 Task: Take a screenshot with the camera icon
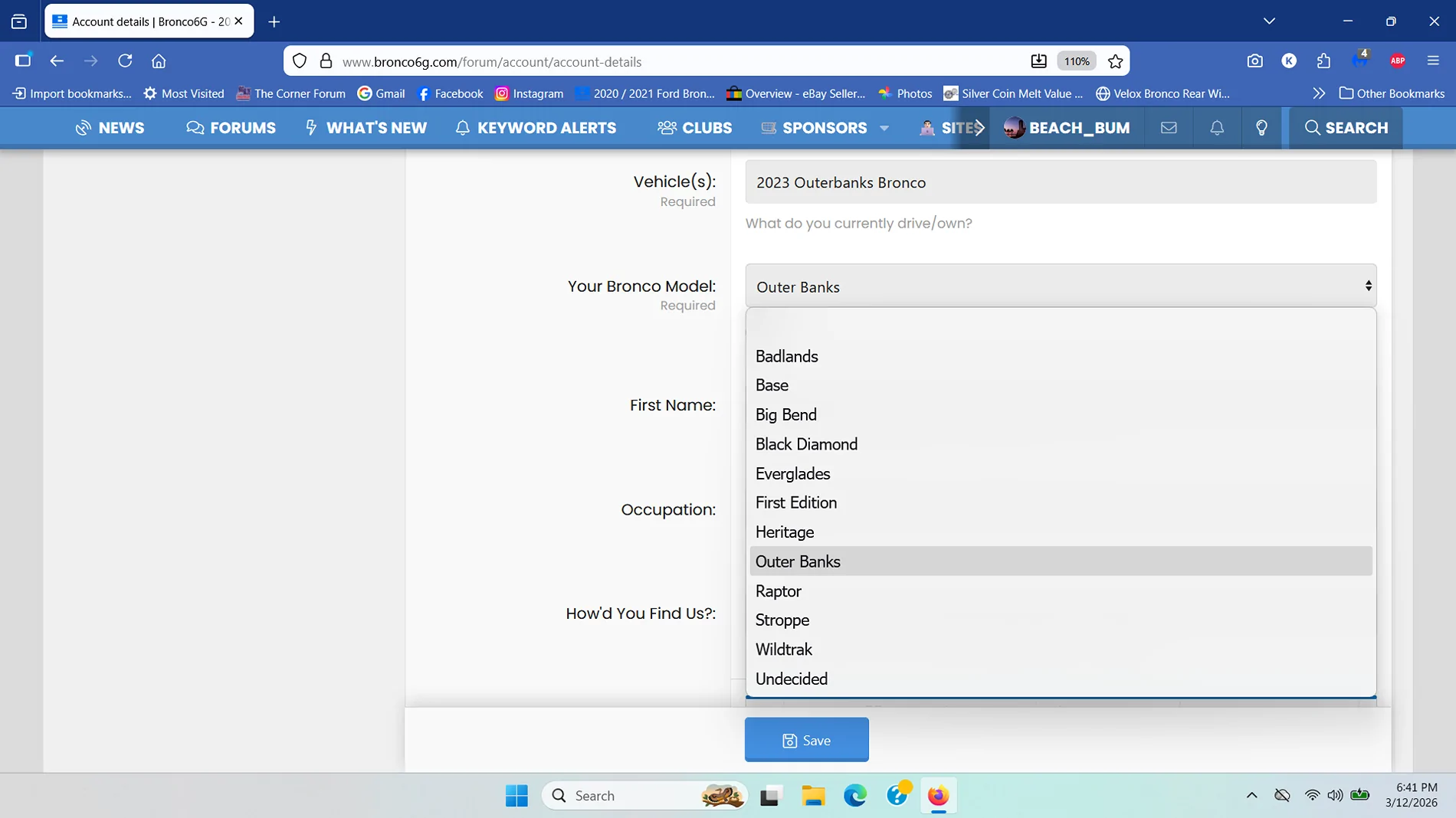1254,61
